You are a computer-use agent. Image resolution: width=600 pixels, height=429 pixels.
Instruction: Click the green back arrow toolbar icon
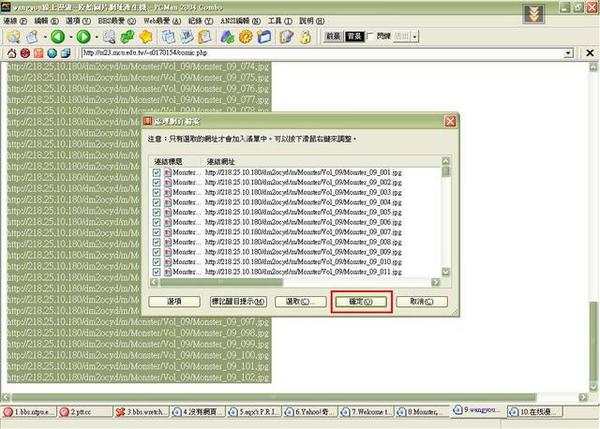(x=58, y=37)
